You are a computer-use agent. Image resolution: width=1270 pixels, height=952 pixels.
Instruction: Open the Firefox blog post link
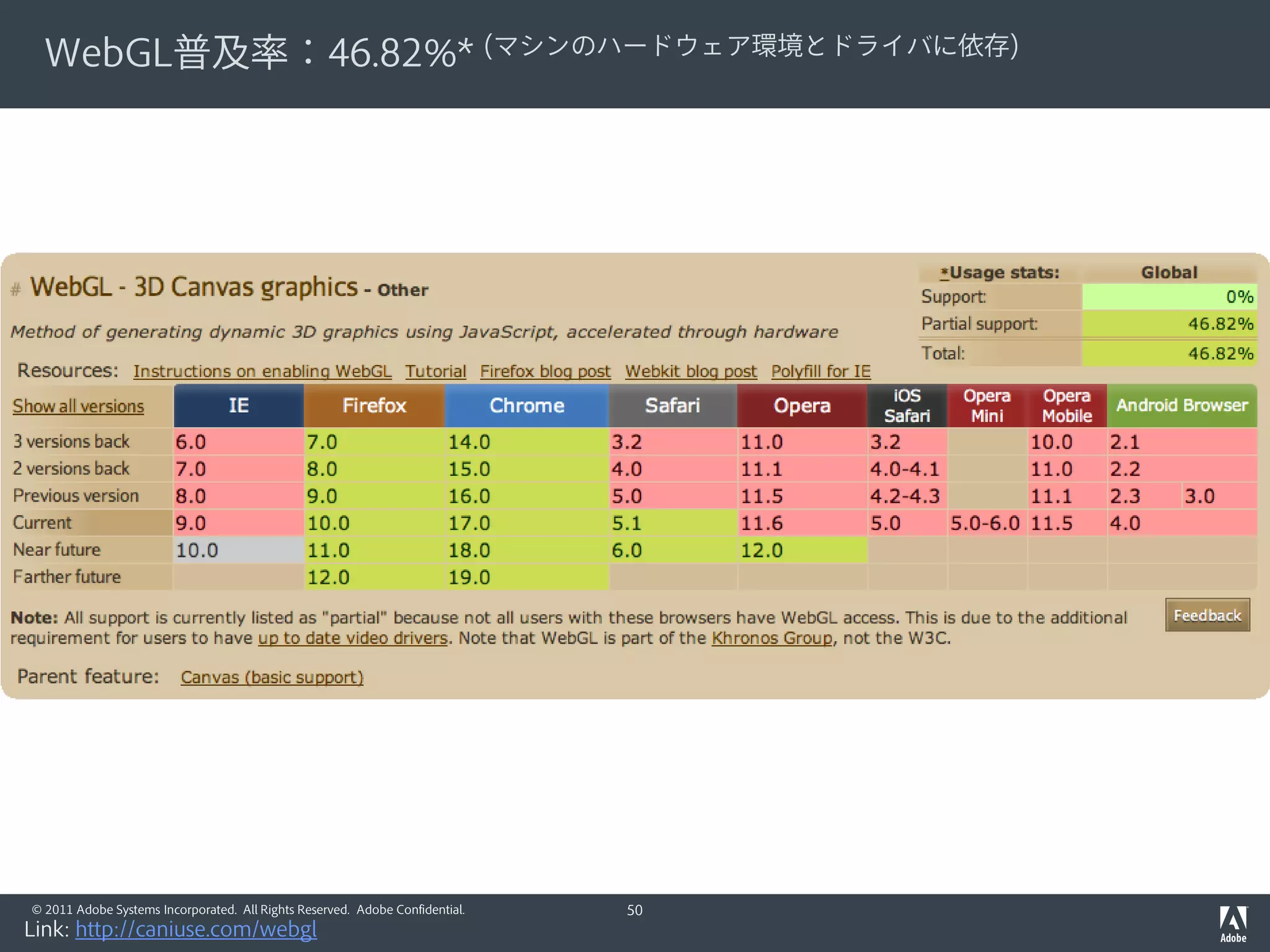545,371
